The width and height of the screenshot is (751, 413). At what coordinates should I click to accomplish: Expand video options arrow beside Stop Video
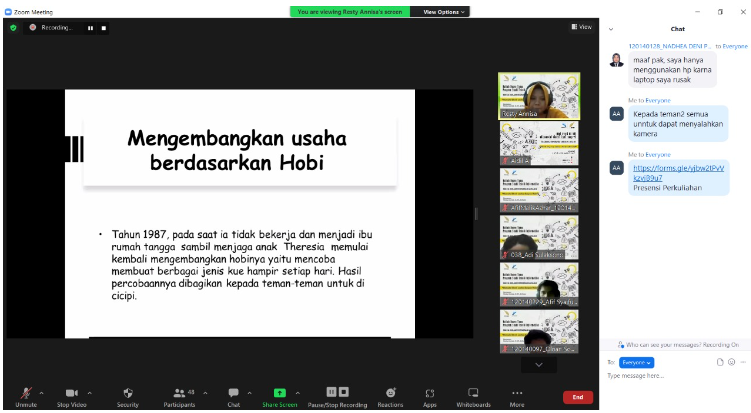90,391
